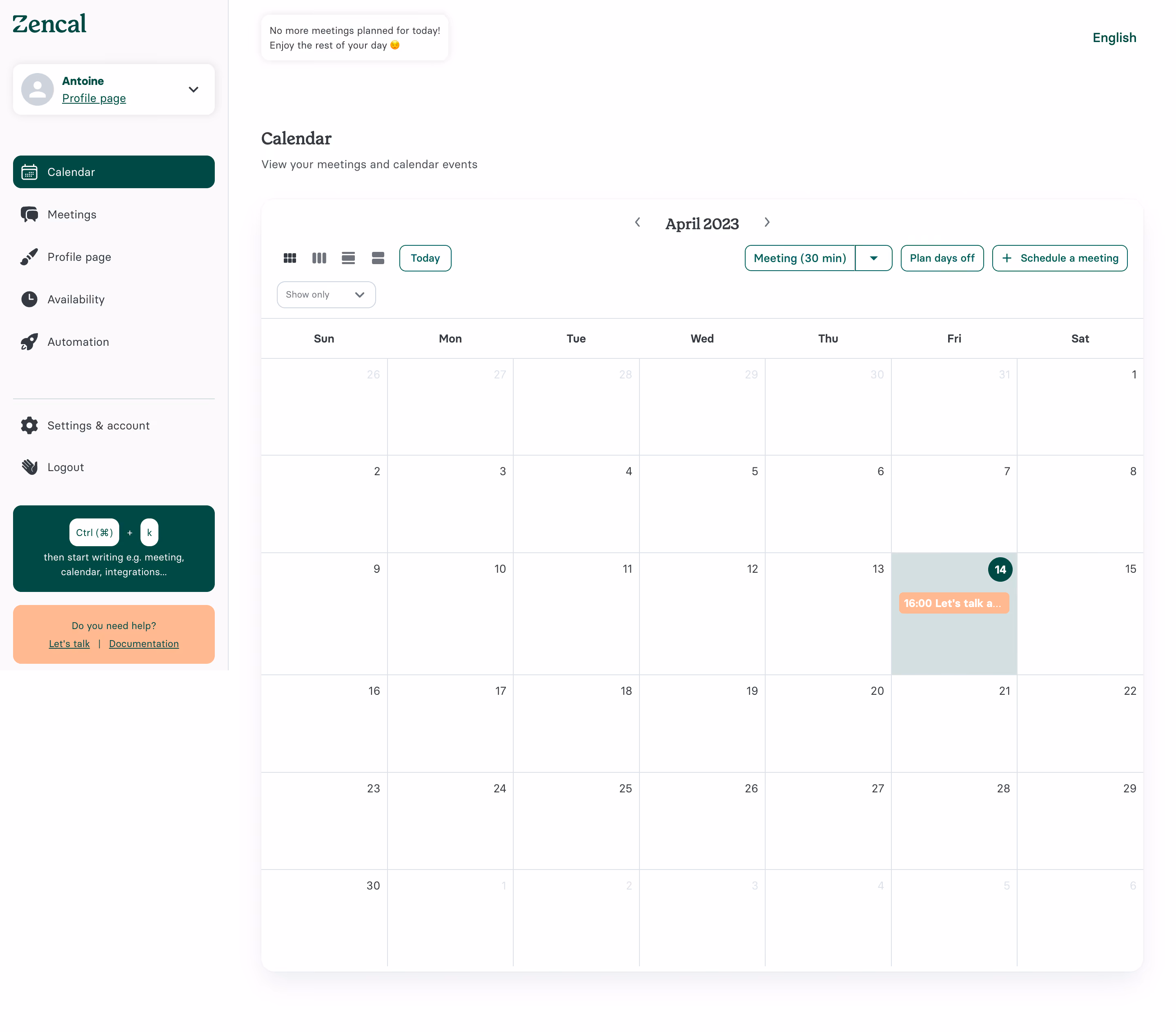The height and width of the screenshot is (1032, 1176).
Task: Open Automation in the sidebar
Action: pyautogui.click(x=114, y=342)
